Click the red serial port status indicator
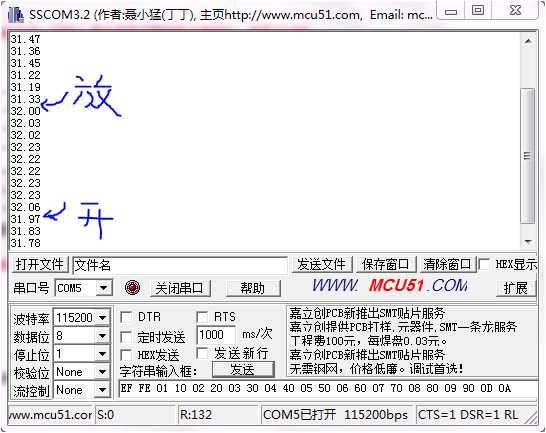This screenshot has height=433, width=546. (132, 288)
